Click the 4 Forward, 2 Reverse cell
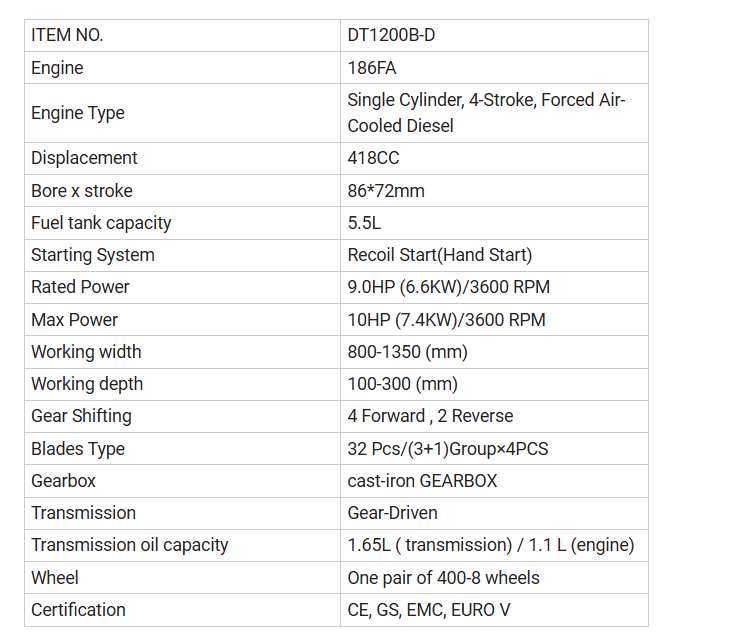Screen dimensions: 756x638 point(430,416)
